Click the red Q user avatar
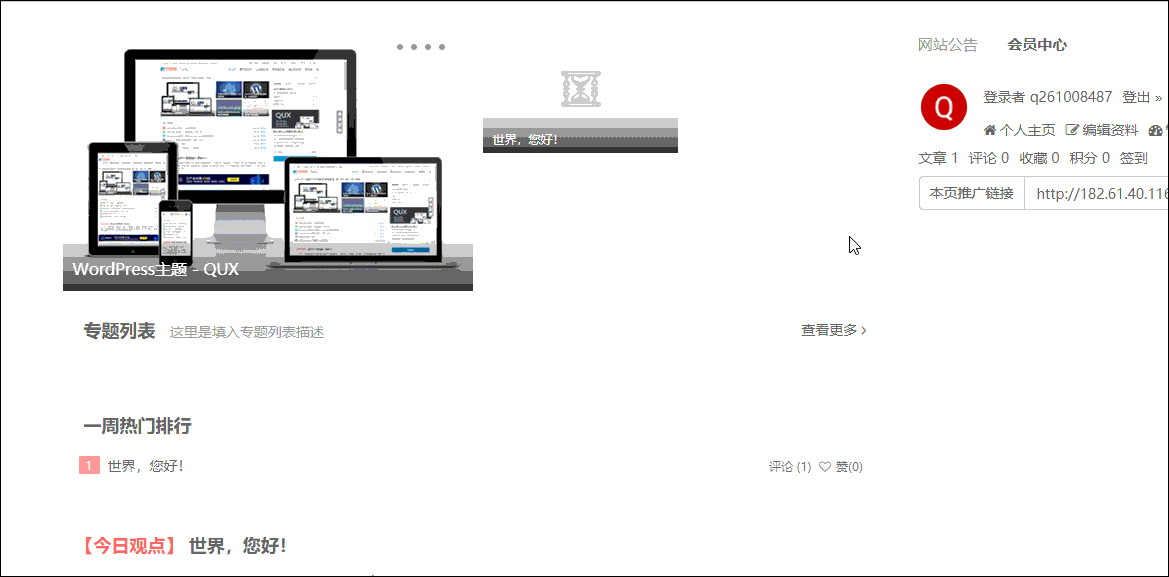The image size is (1169, 577). tap(944, 107)
